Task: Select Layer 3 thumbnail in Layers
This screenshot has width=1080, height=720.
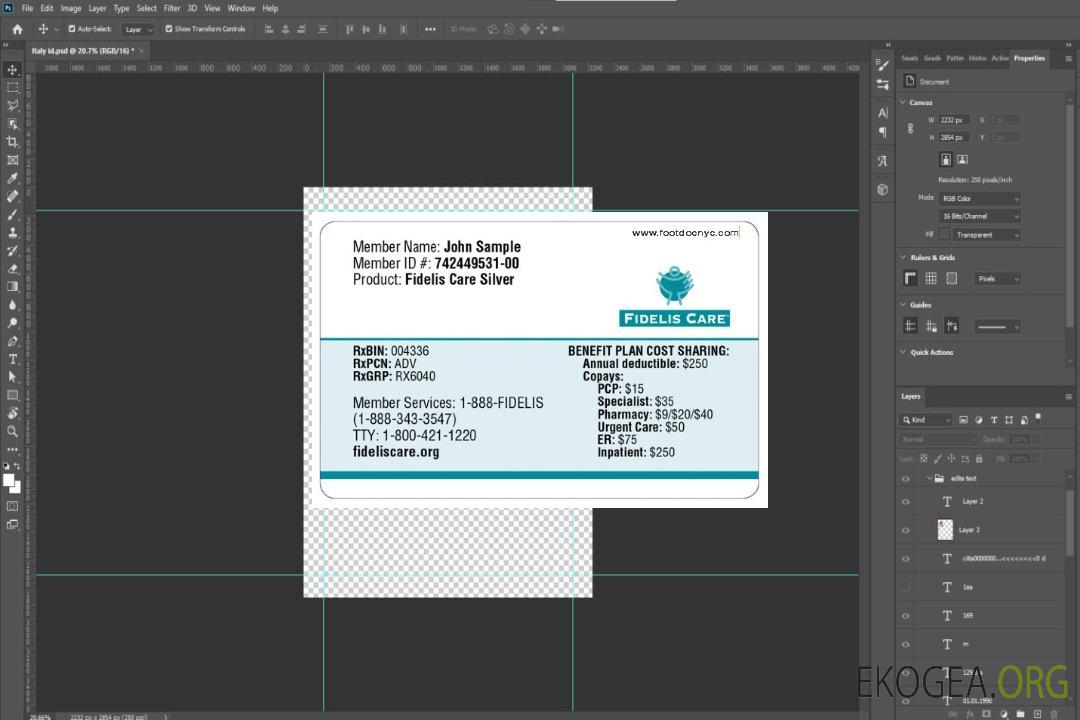Action: click(945, 530)
